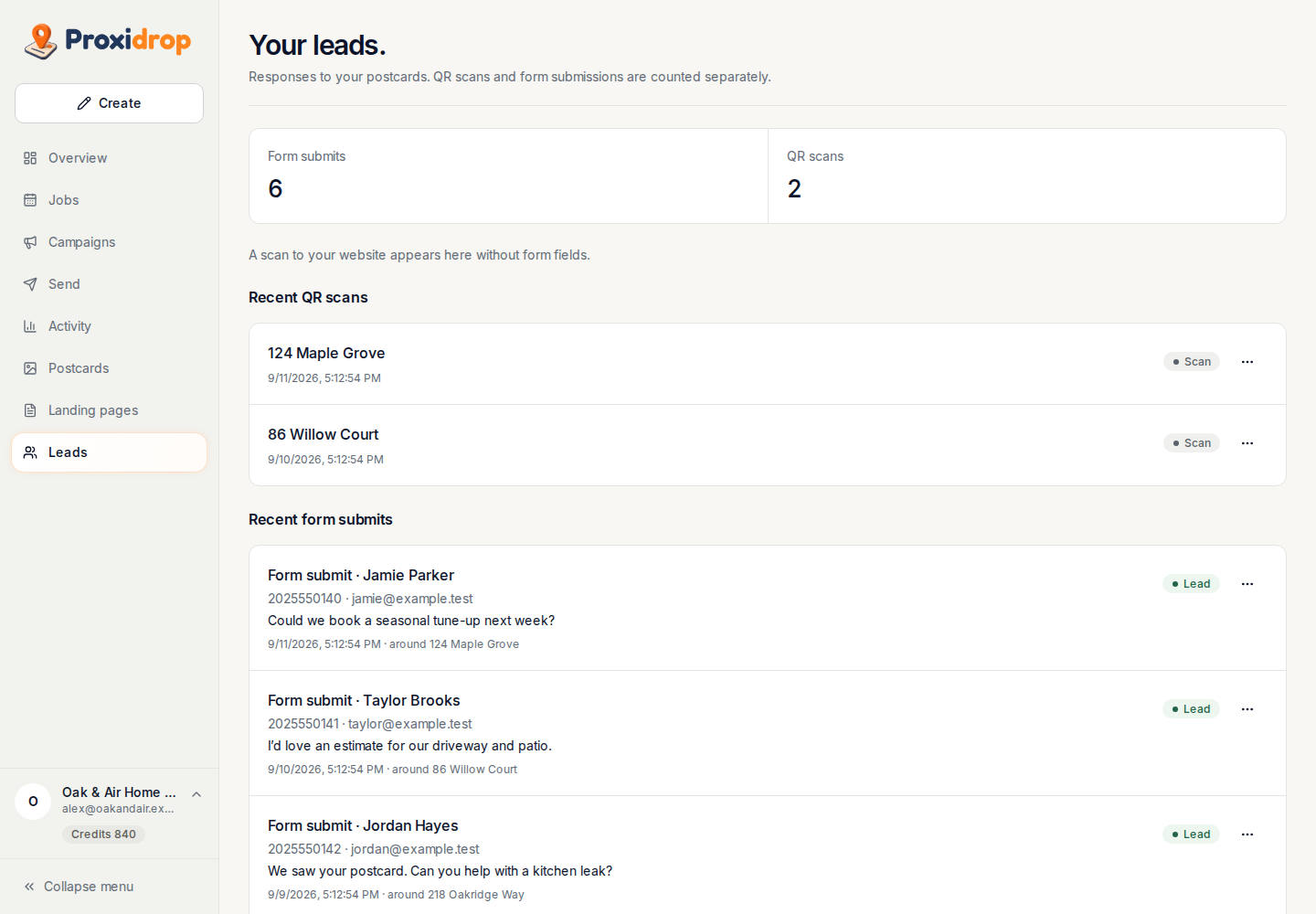Open options for 124 Maple Grove scan
This screenshot has width=1316, height=914.
coord(1247,362)
